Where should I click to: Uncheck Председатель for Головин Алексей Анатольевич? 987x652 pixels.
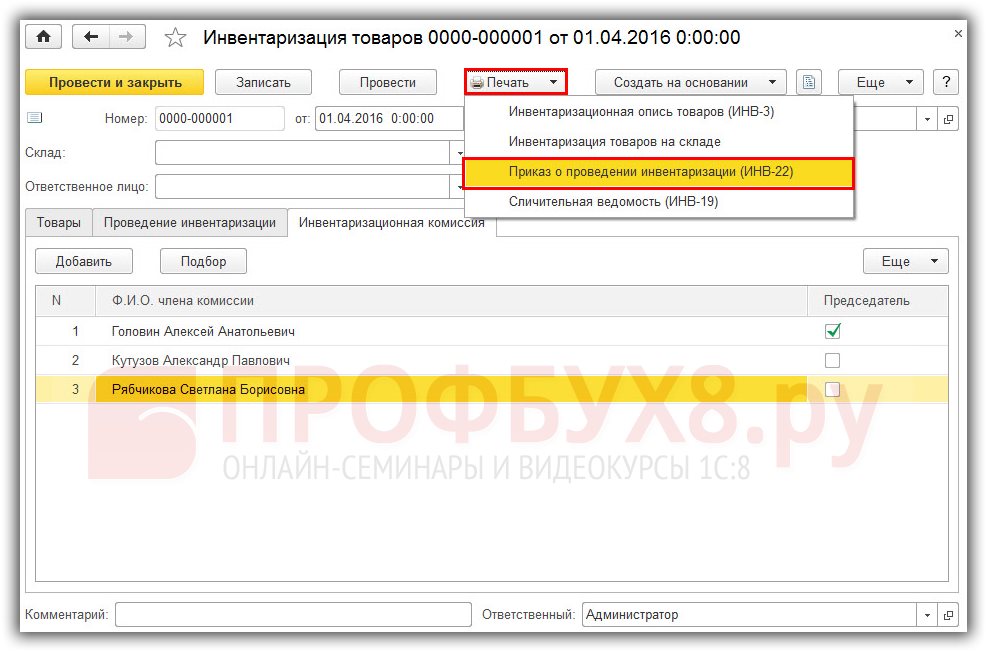tap(832, 331)
